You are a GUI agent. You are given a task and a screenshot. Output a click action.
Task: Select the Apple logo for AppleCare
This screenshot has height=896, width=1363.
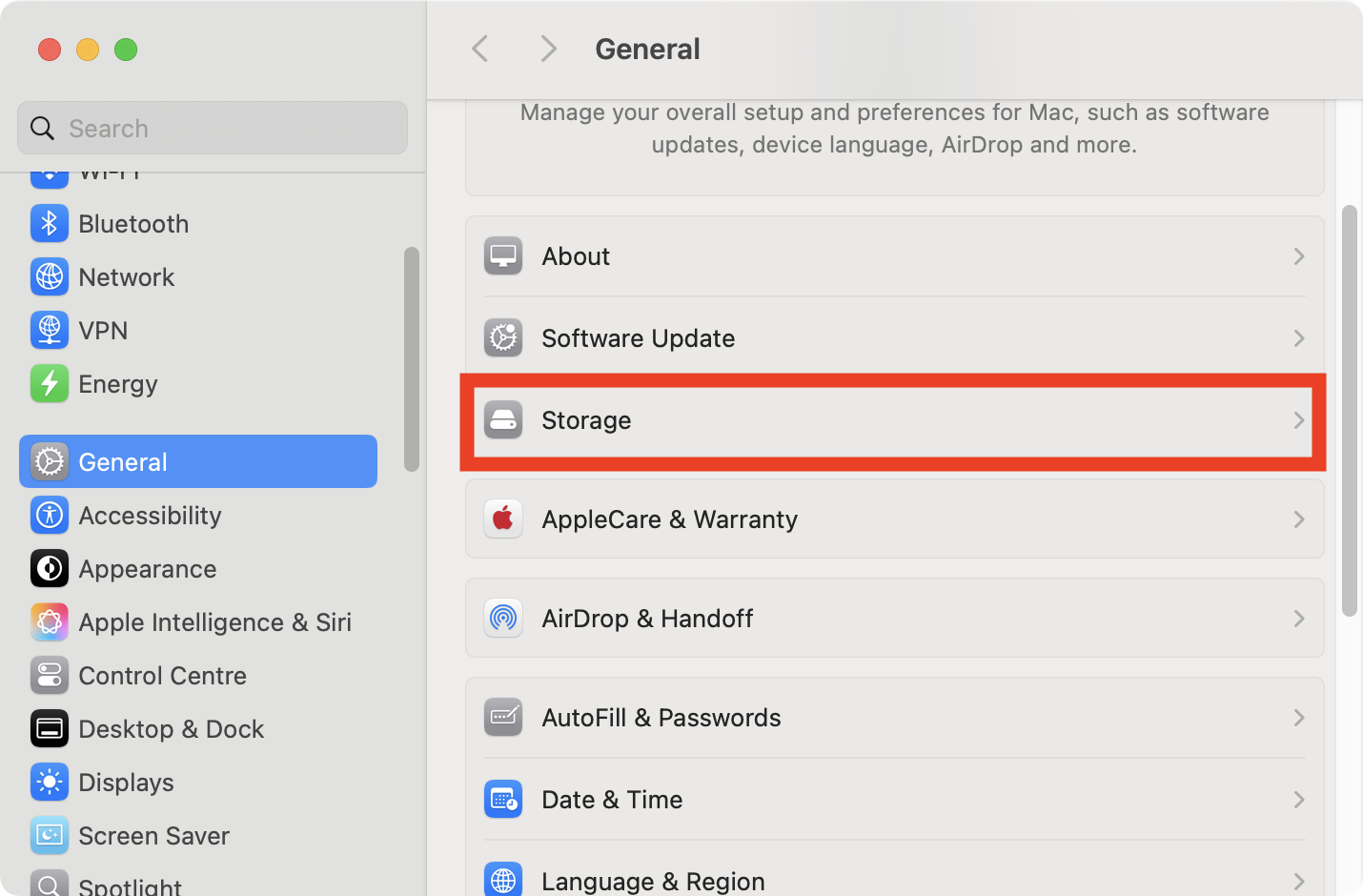(503, 519)
